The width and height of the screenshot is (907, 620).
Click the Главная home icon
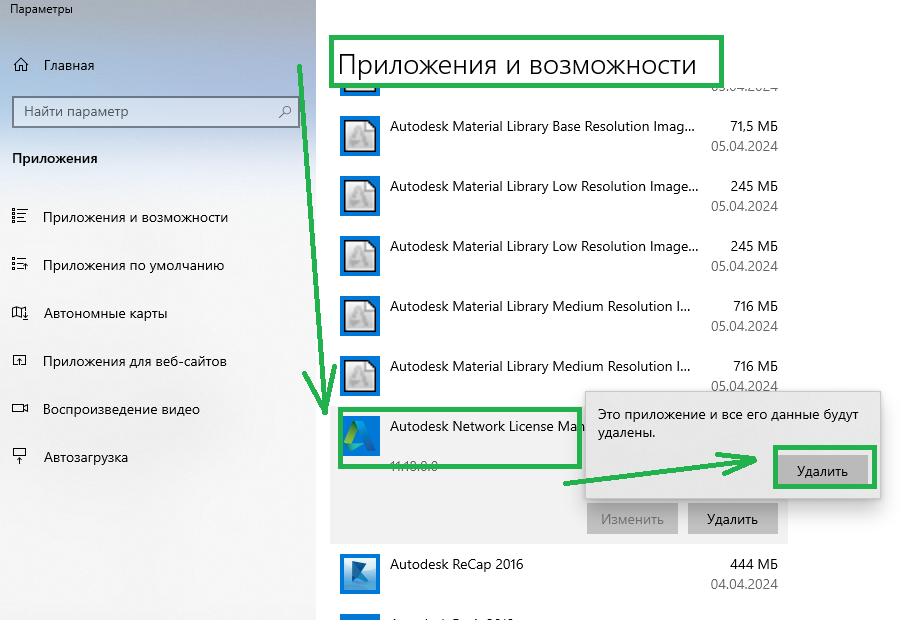[x=20, y=65]
